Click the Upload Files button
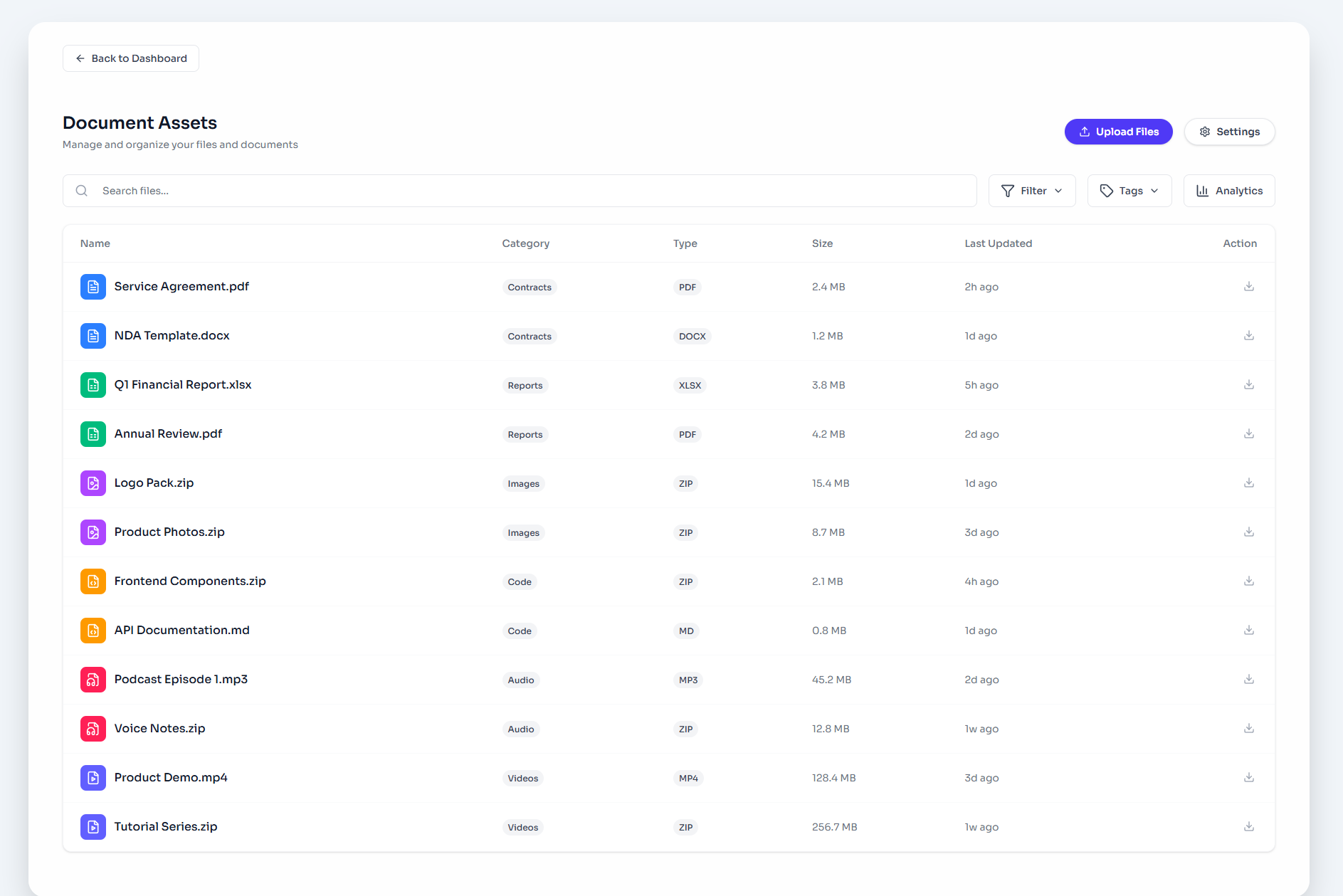 [1118, 132]
